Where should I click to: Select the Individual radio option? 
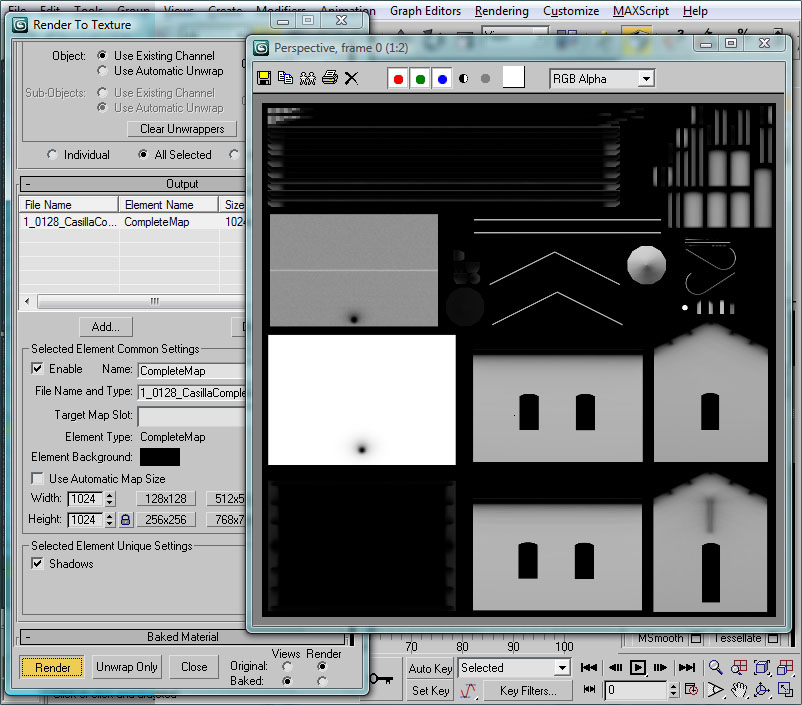[53, 155]
